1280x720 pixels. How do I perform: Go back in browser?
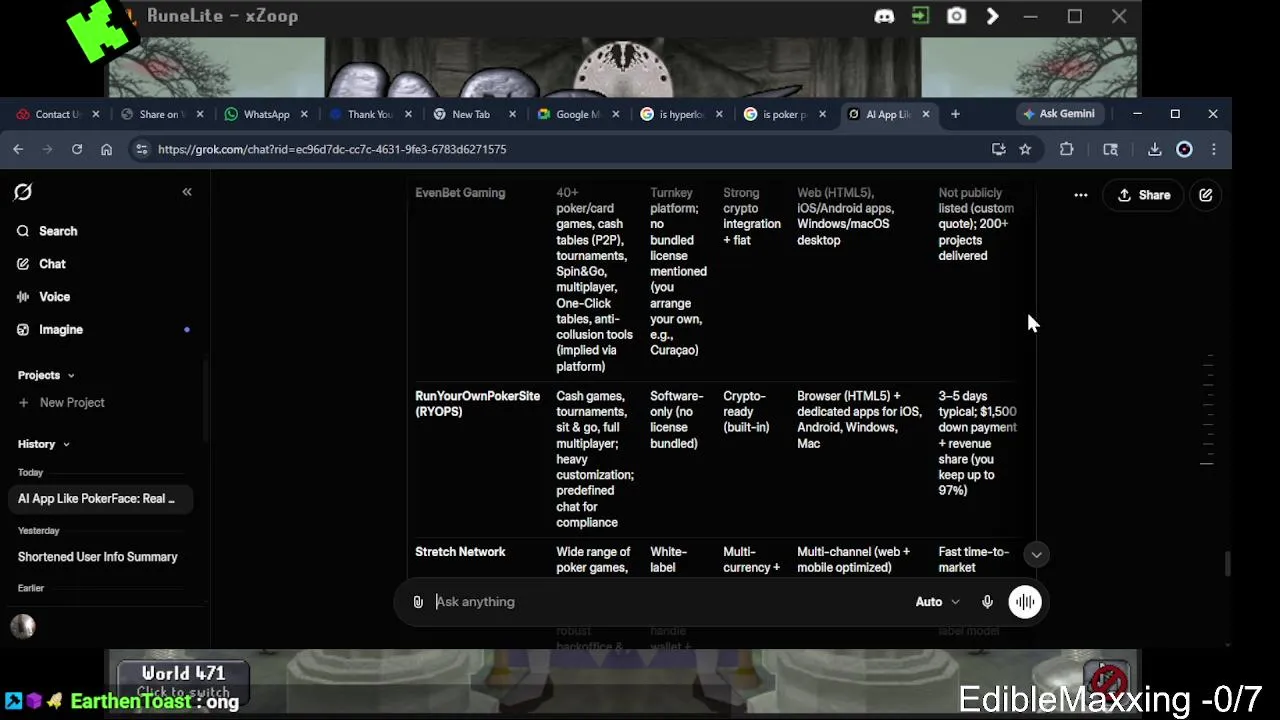click(x=18, y=149)
